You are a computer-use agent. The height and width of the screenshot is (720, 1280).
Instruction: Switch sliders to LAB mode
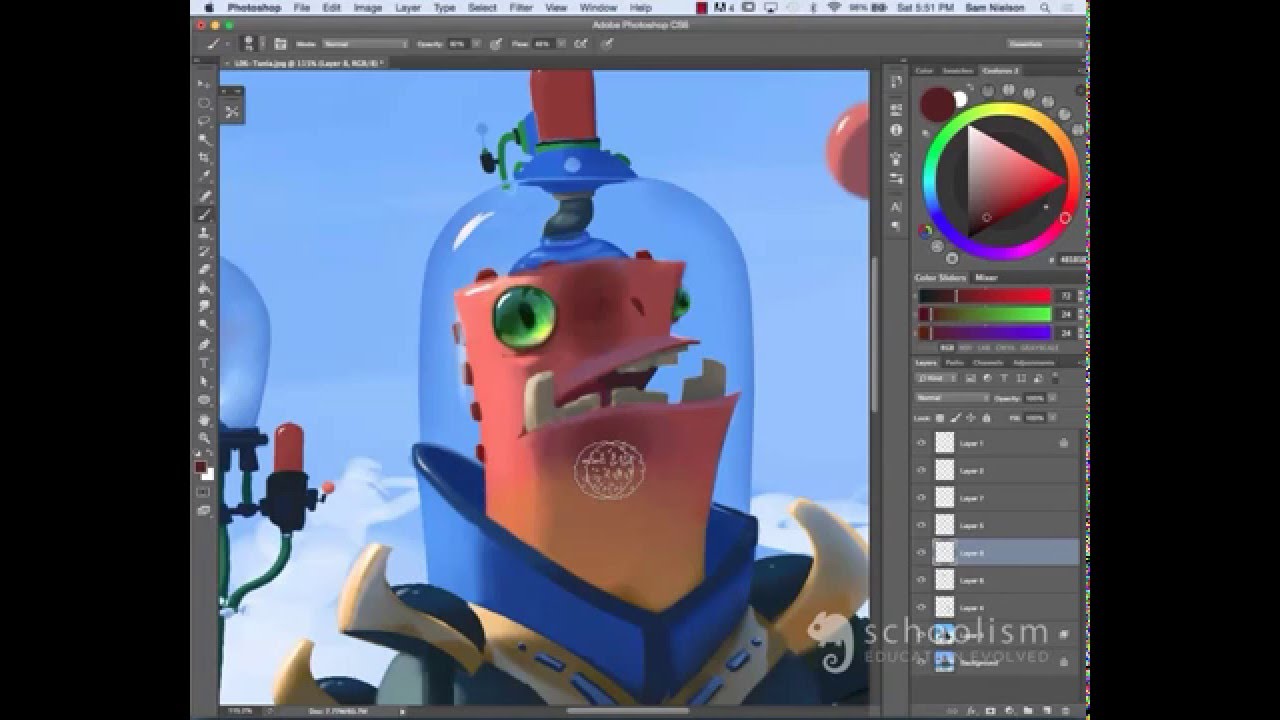[984, 347]
